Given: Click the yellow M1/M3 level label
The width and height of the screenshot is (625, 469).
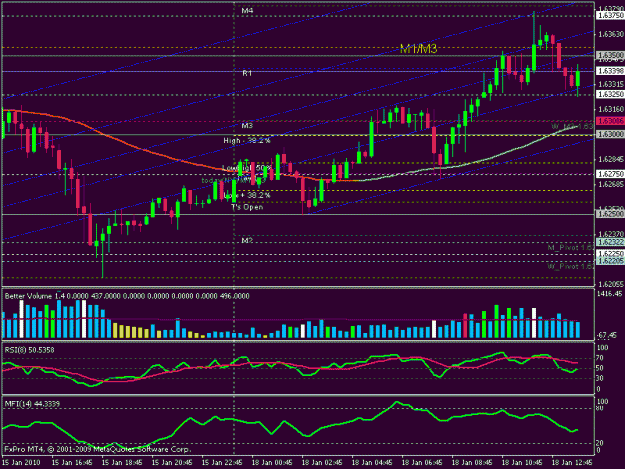Looking at the screenshot, I should (x=419, y=49).
